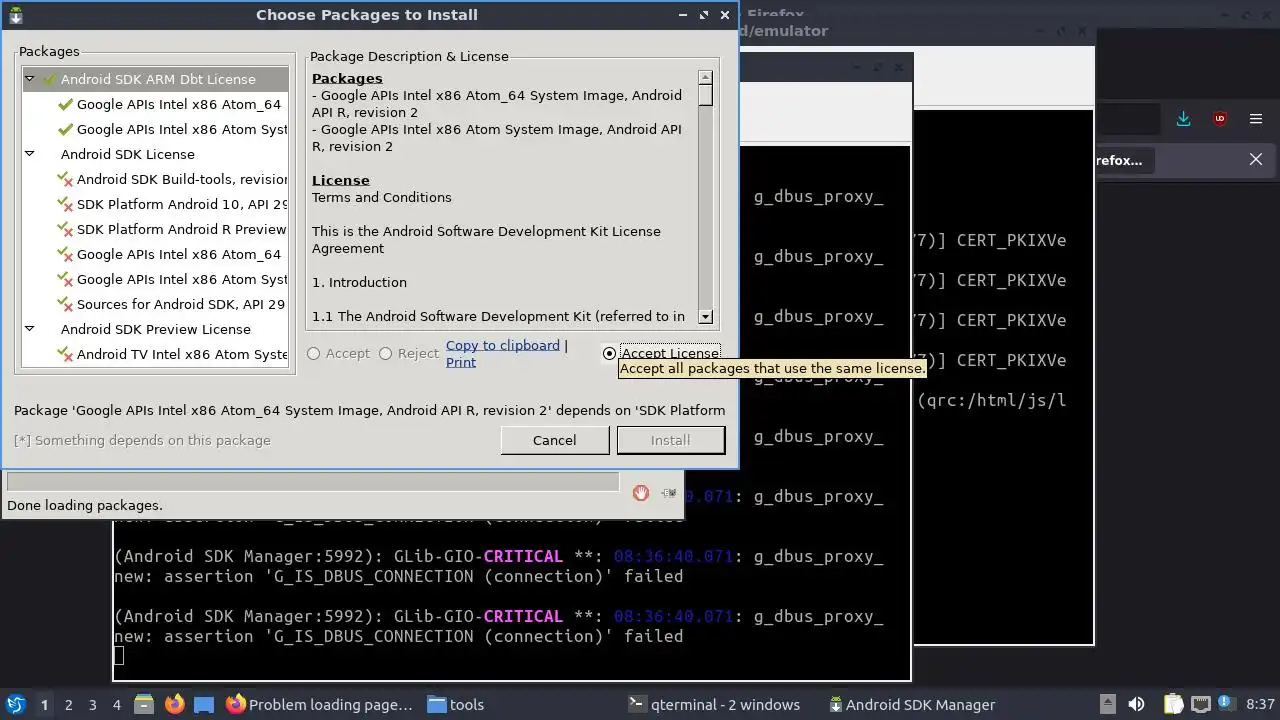
Task: Launch Firefox from the taskbar quick launcher
Action: click(174, 704)
